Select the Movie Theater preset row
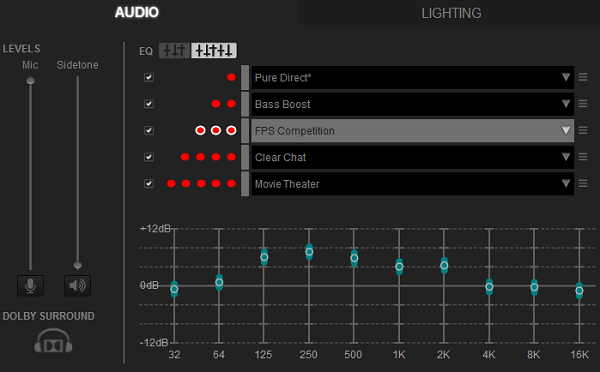 [x=412, y=184]
